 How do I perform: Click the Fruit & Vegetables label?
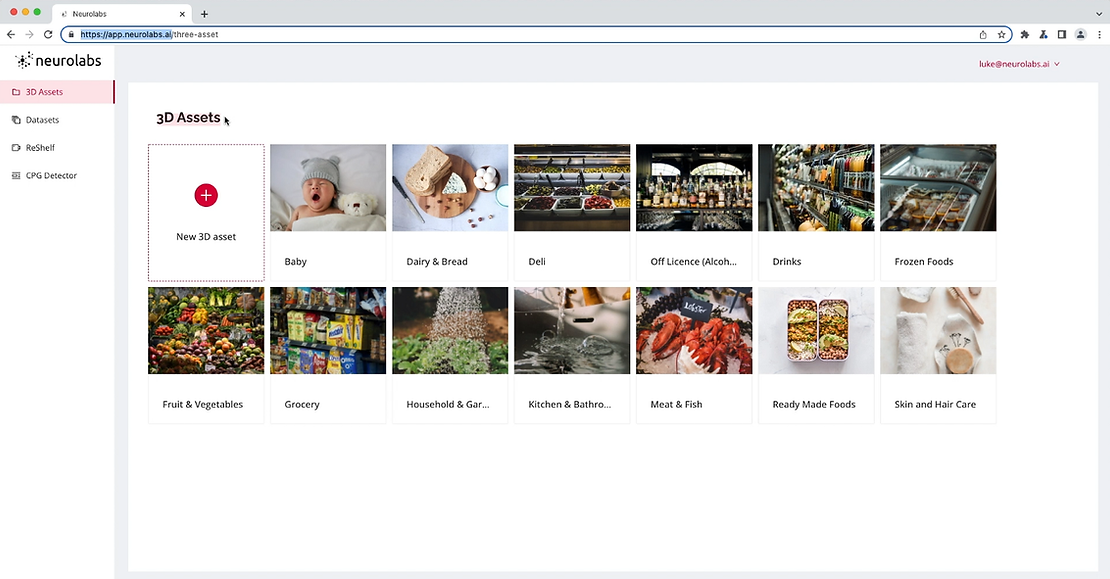coord(202,404)
